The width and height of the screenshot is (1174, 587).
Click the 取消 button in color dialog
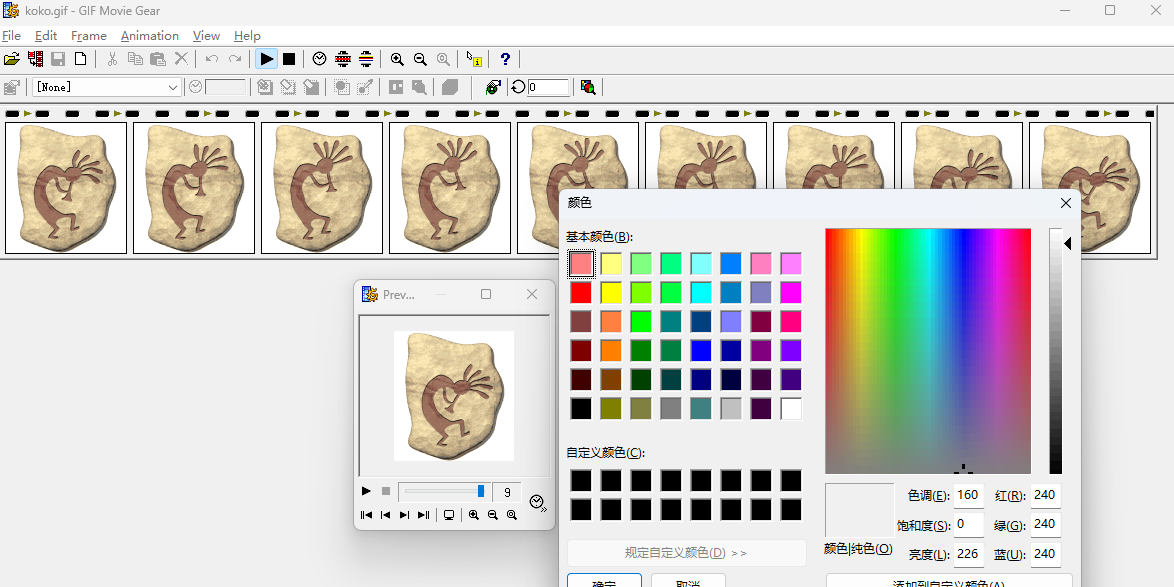coord(687,581)
